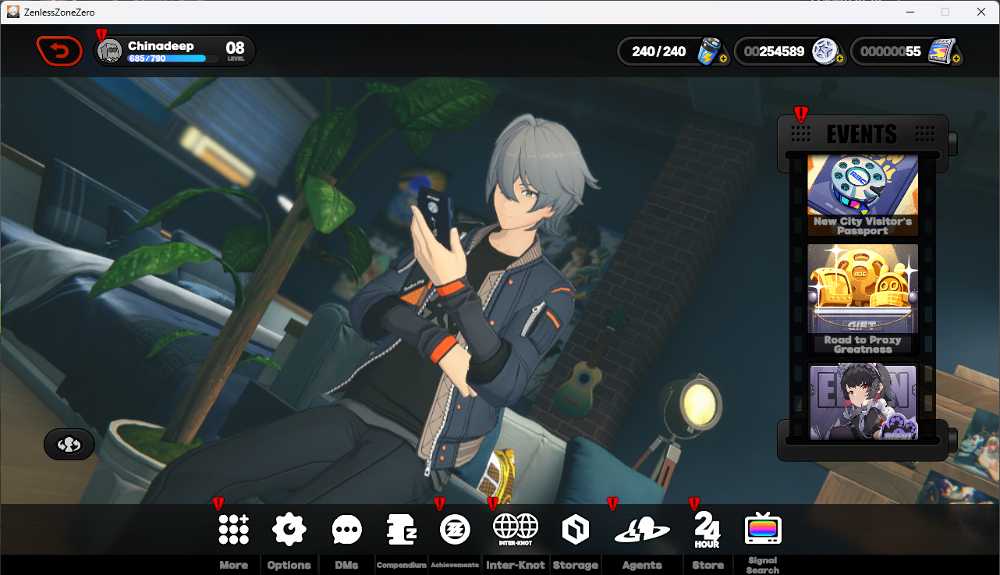Open the Agents icon
This screenshot has height=575, width=1000.
coord(642,530)
